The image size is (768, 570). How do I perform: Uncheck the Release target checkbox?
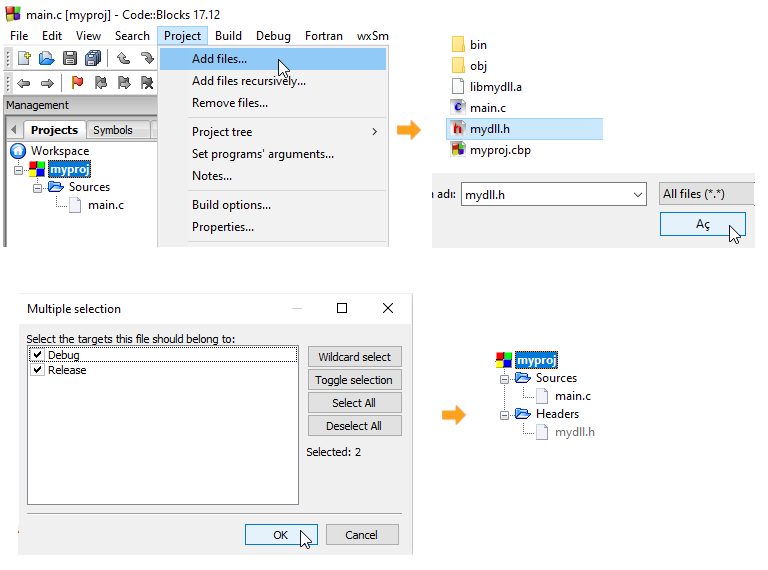(x=38, y=369)
